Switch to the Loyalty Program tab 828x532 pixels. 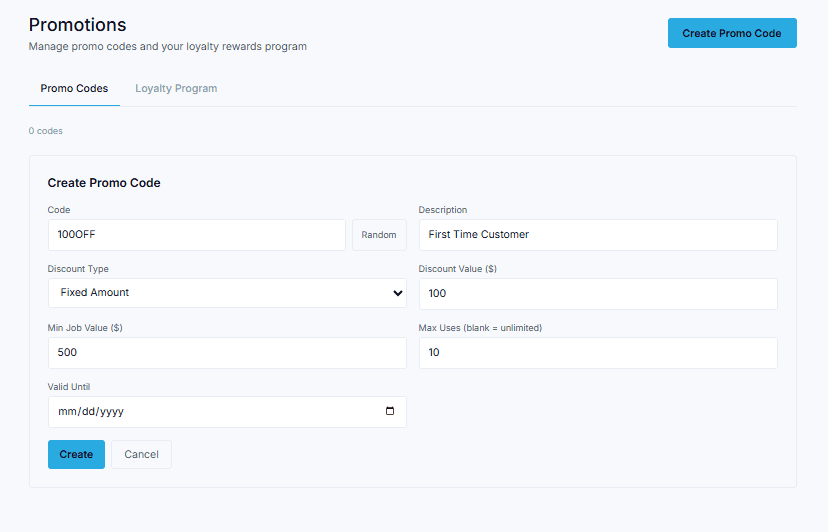point(176,88)
